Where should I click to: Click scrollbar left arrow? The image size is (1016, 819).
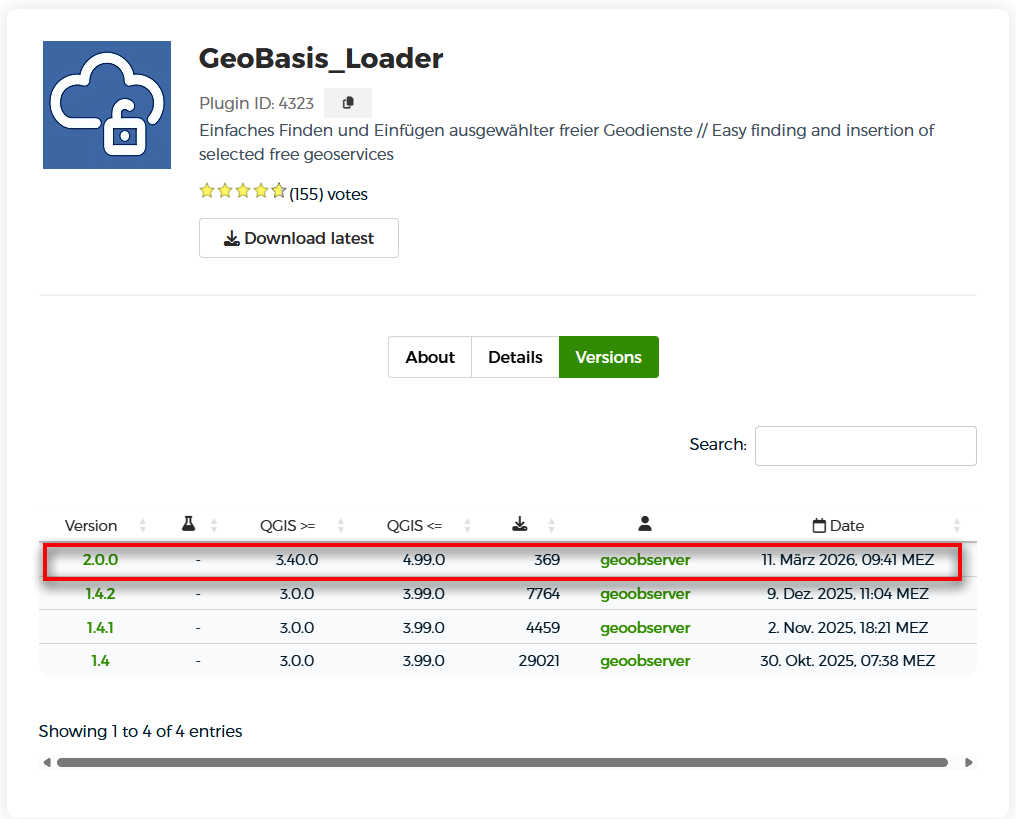click(47, 762)
